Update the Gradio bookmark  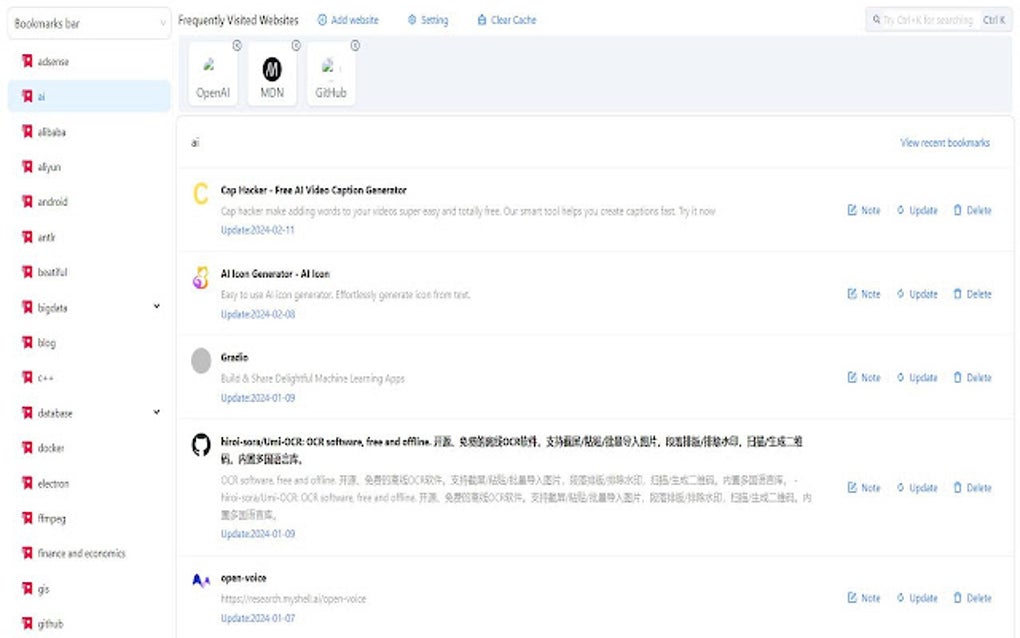(917, 377)
